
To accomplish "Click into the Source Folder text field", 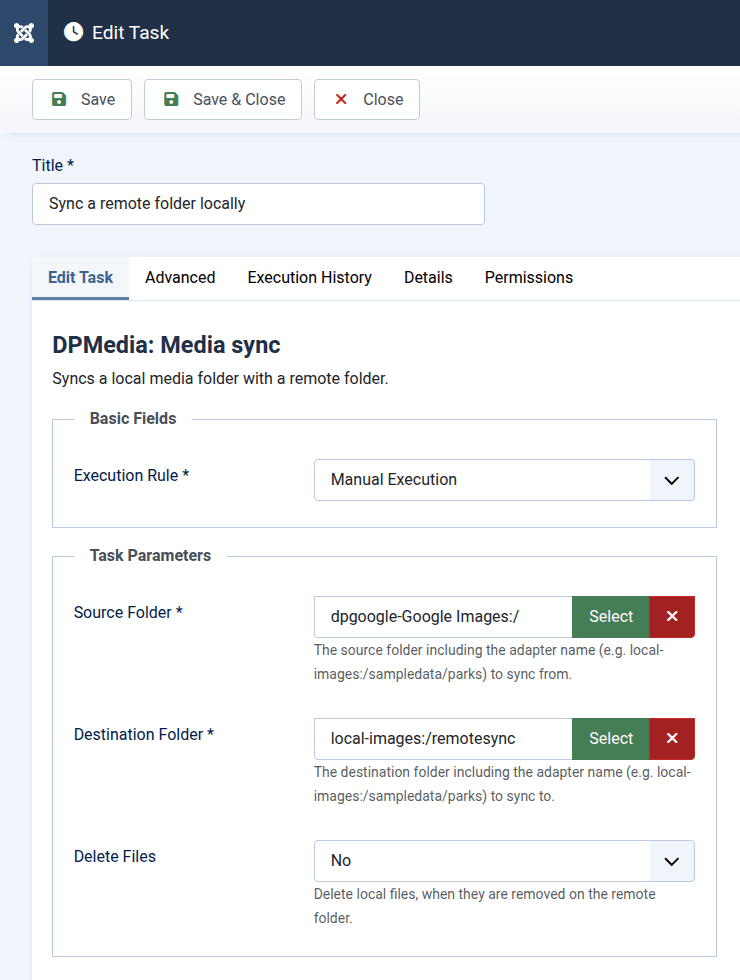I will (x=443, y=616).
